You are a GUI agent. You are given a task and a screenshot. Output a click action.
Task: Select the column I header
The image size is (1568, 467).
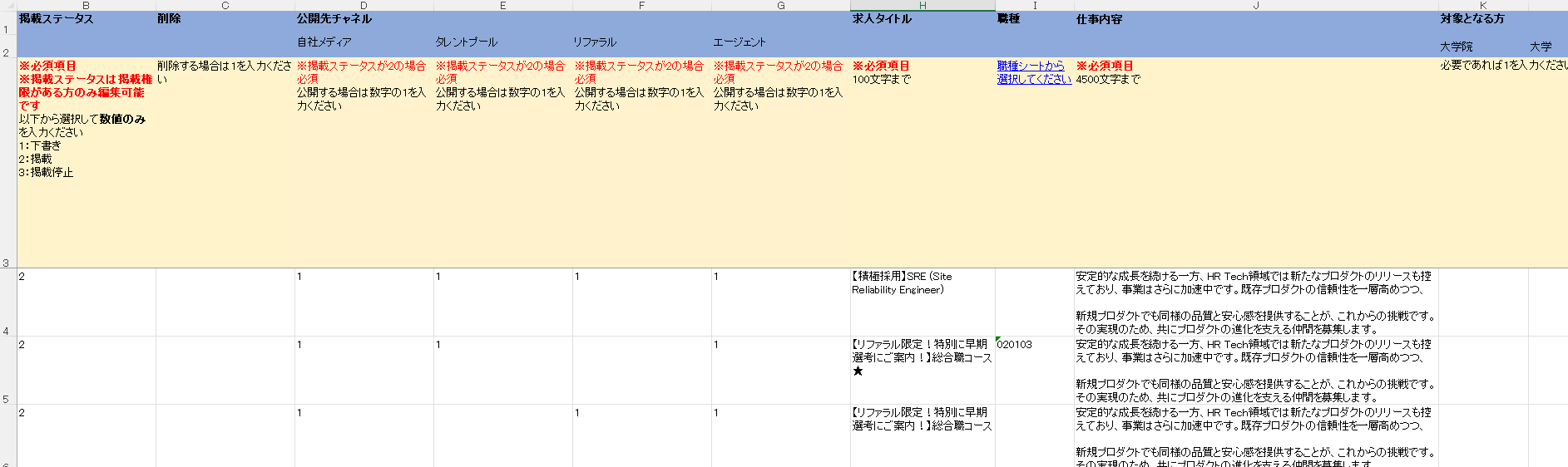[1034, 5]
